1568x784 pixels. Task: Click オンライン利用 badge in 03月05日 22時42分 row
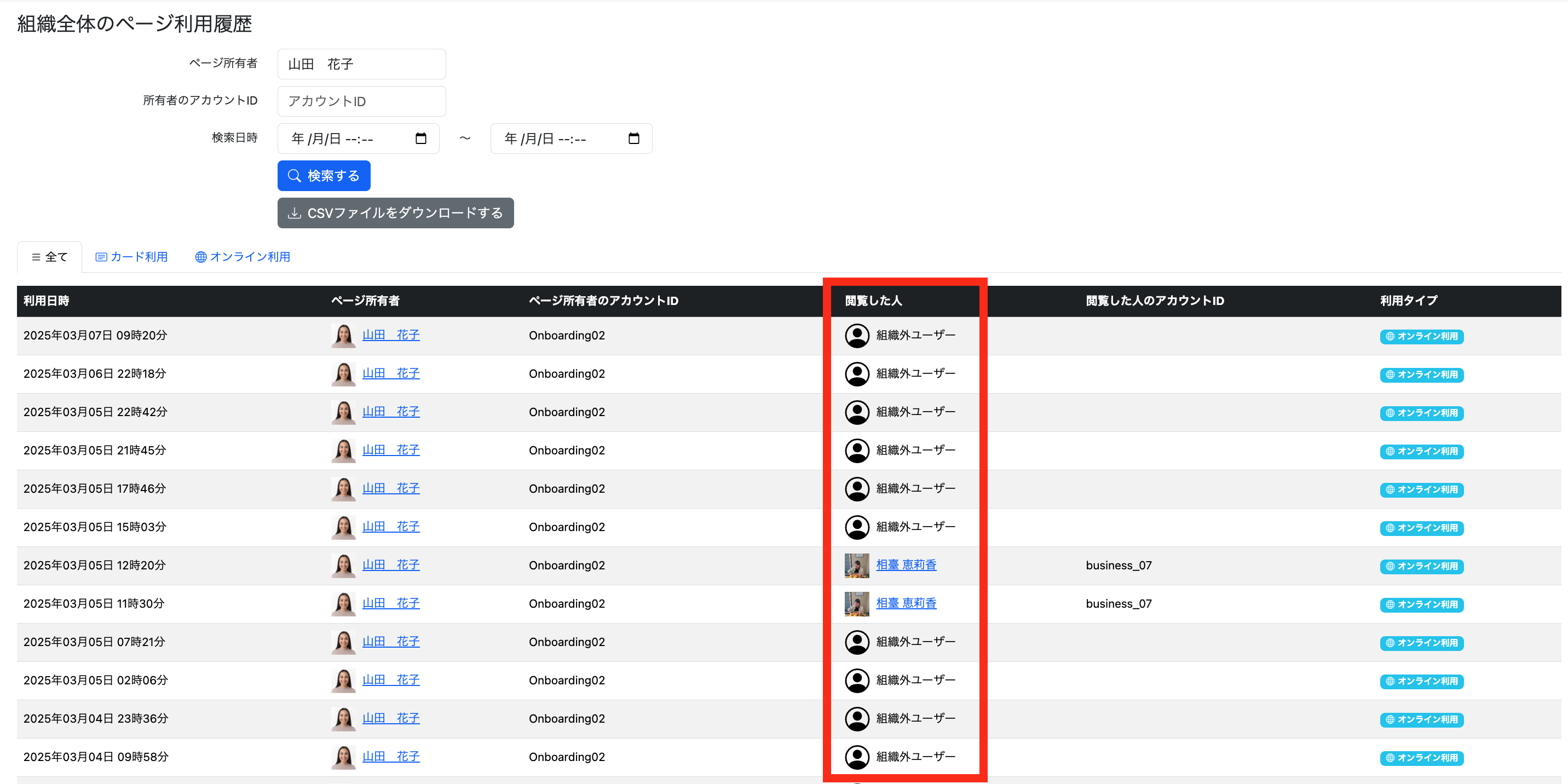tap(1421, 413)
